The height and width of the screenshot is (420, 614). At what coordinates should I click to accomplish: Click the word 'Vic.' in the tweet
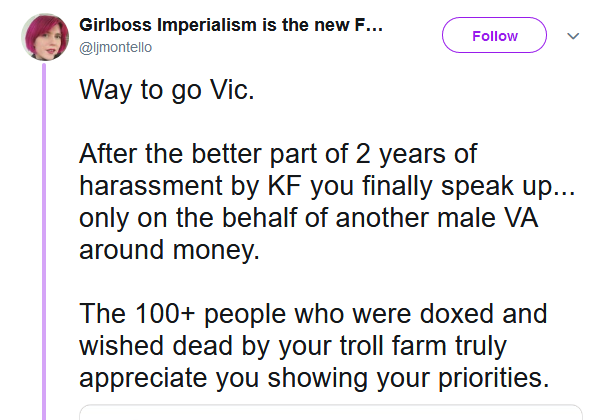(x=232, y=90)
